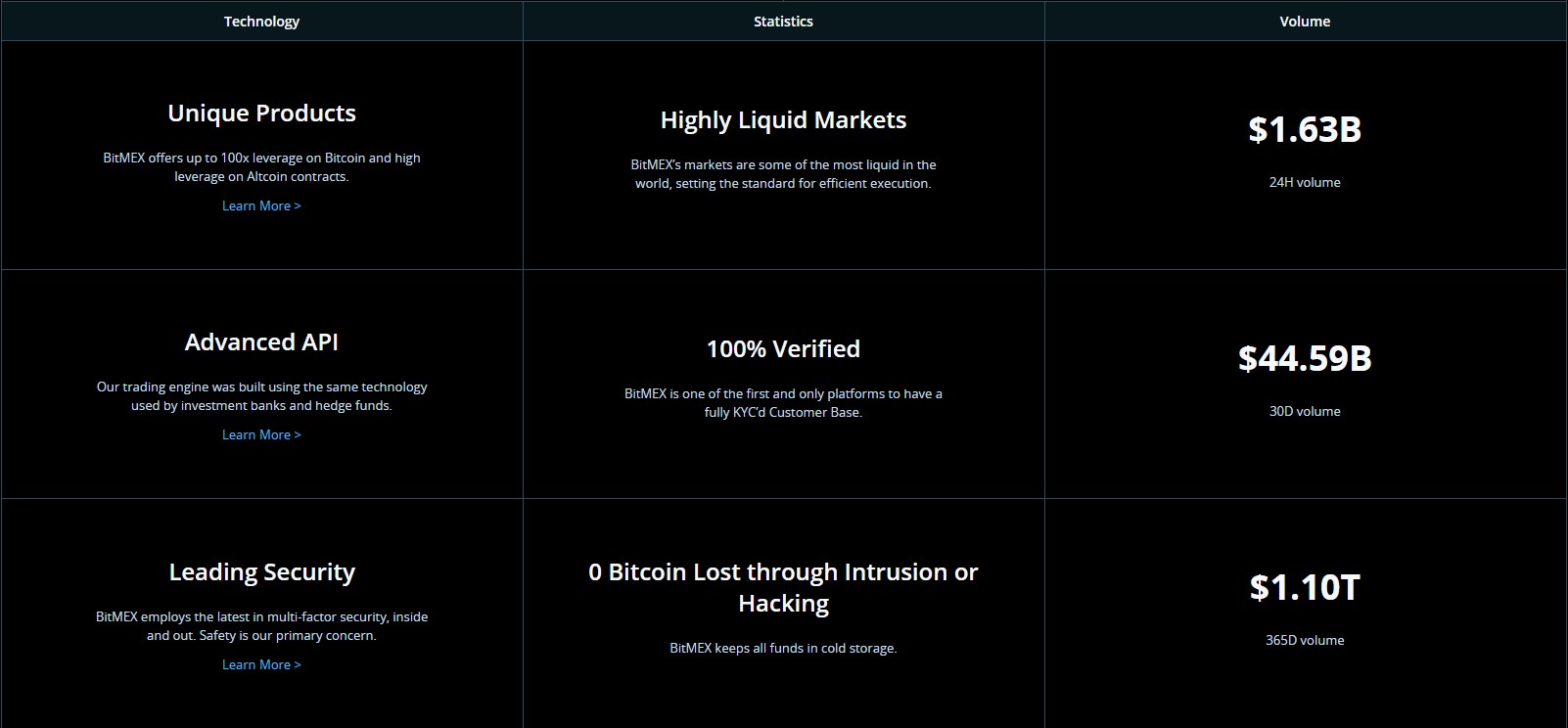The image size is (1568, 728).
Task: Click the $44.59B volume figure
Action: (1305, 358)
